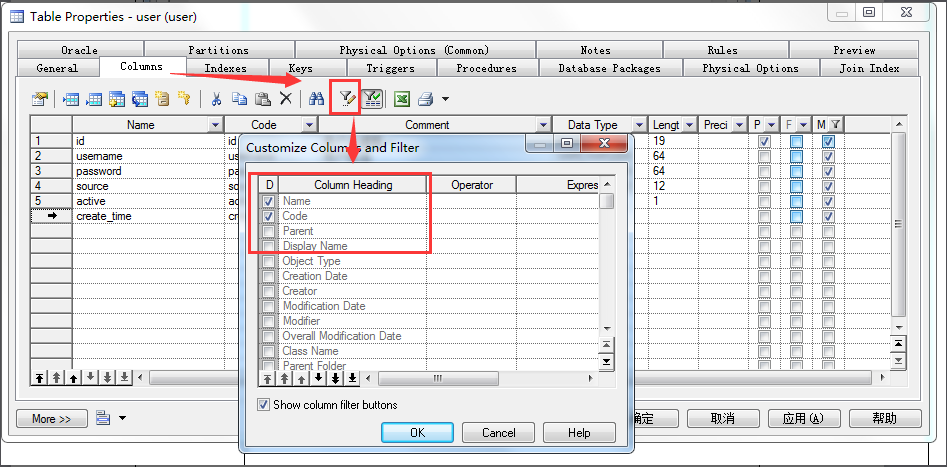Image resolution: width=947 pixels, height=467 pixels.
Task: Cut with the scissors icon
Action: (x=216, y=98)
